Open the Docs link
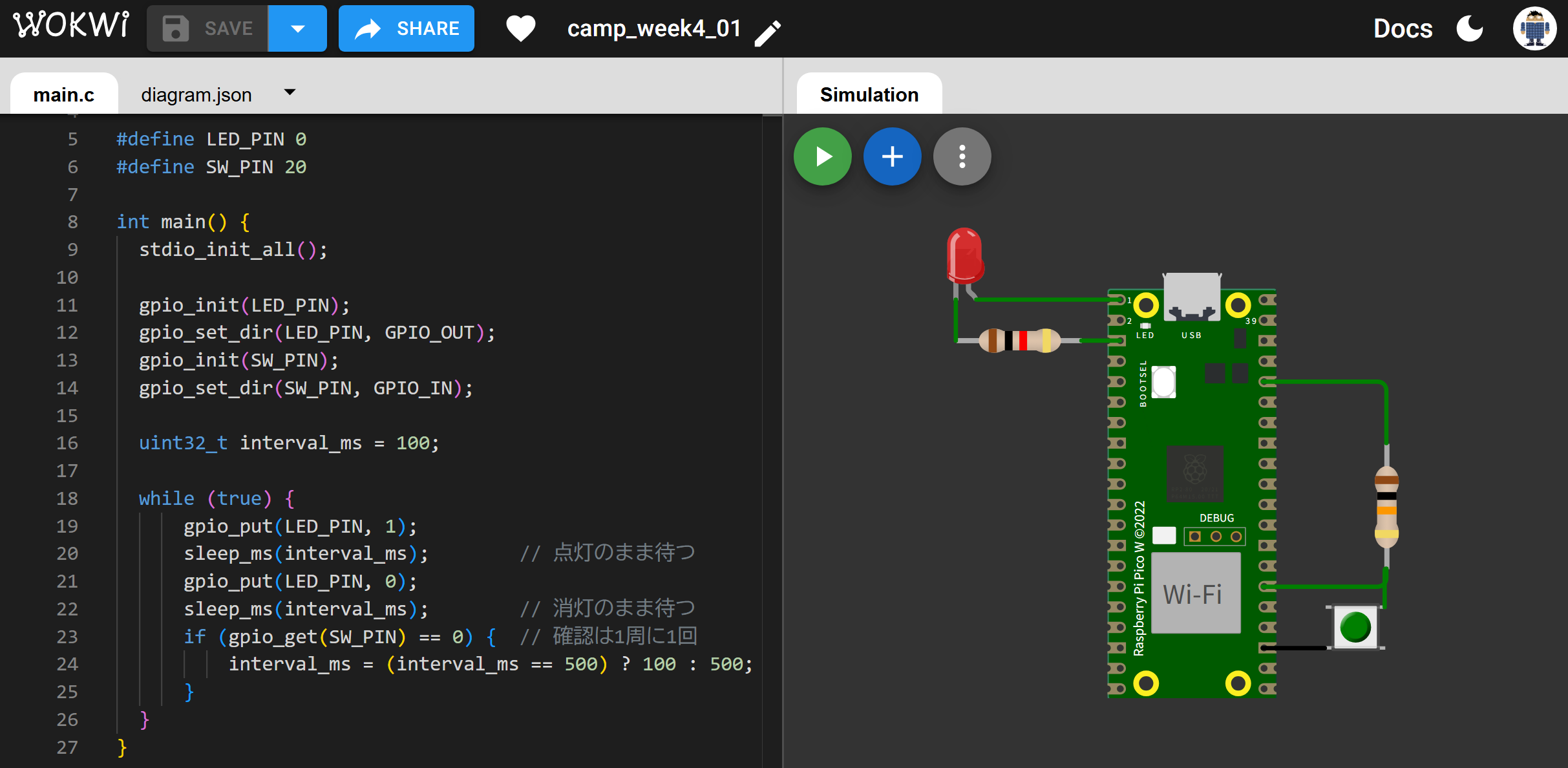Screen dimensions: 1568x768 pyautogui.click(x=1403, y=28)
